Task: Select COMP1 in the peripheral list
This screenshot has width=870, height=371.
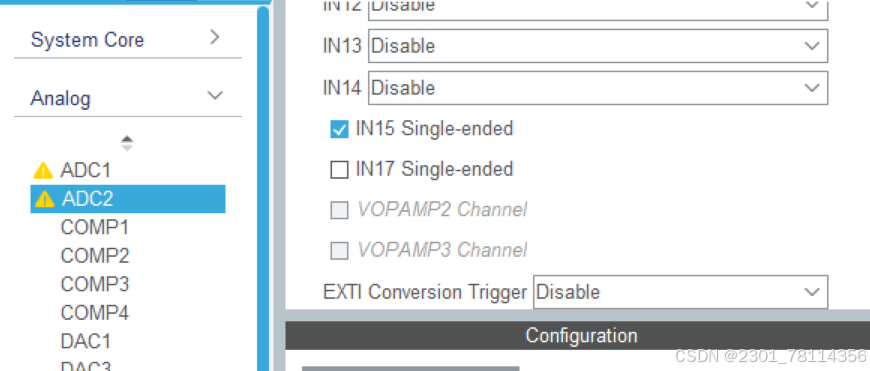Action: point(94,227)
